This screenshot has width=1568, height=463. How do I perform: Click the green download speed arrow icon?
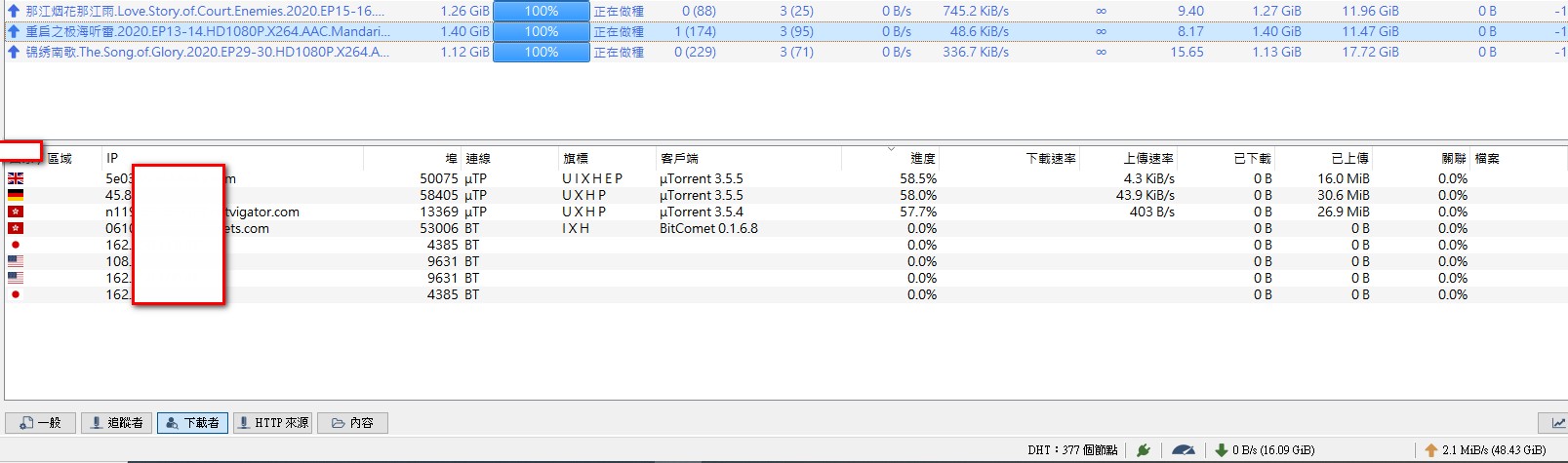pos(1221,450)
